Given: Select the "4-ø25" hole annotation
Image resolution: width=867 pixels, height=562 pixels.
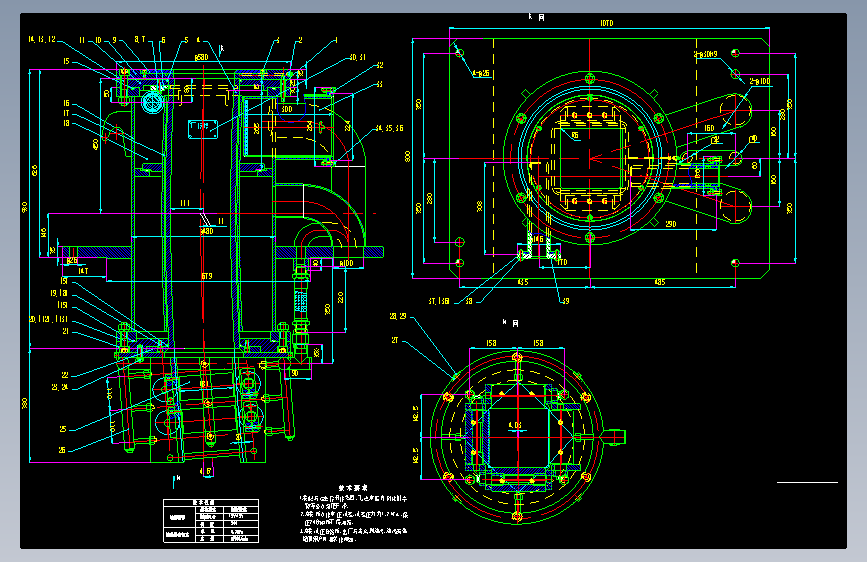Looking at the screenshot, I should coord(481,73).
